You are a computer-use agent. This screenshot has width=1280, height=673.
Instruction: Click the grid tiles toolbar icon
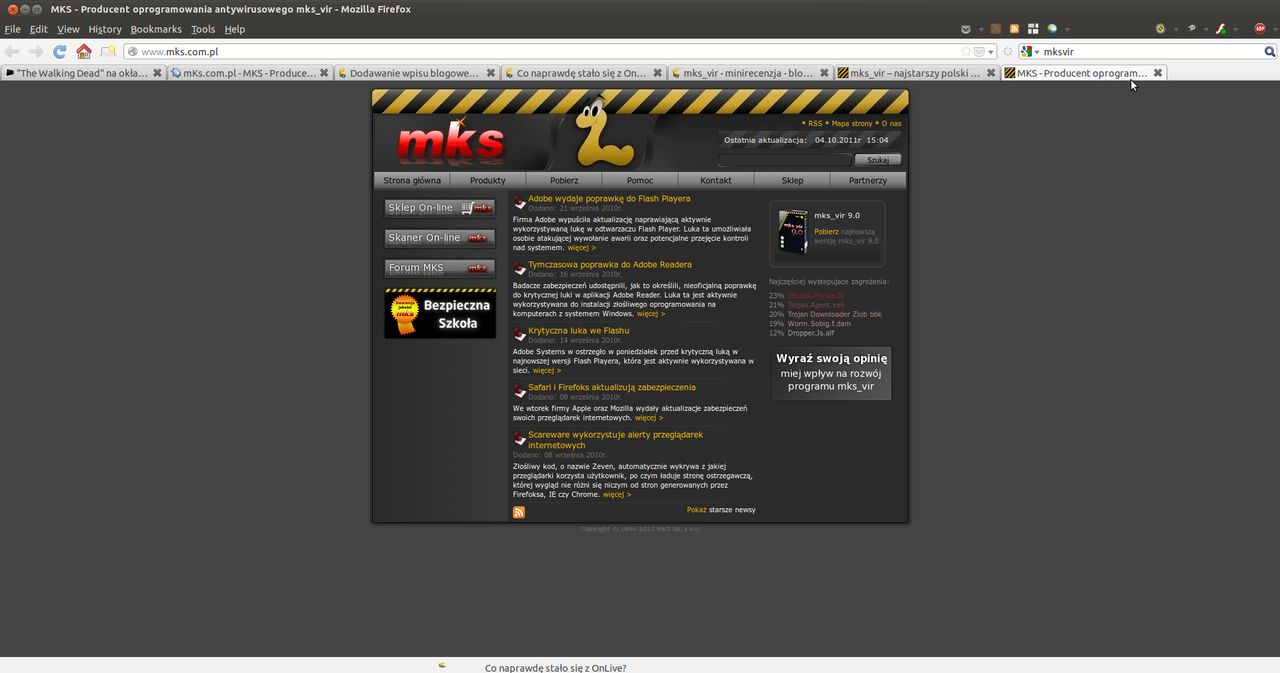1033,29
